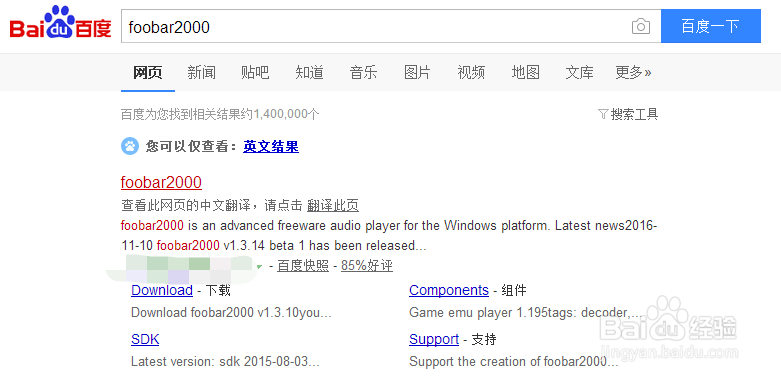781x379 pixels.
Task: Open the foobar2000 result title
Action: pyautogui.click(x=161, y=182)
